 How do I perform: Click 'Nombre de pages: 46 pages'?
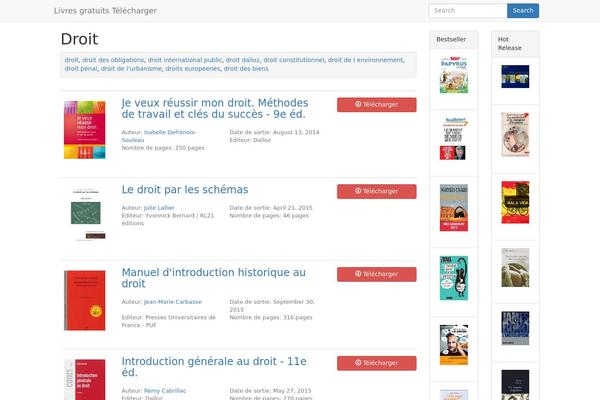pyautogui.click(x=269, y=216)
